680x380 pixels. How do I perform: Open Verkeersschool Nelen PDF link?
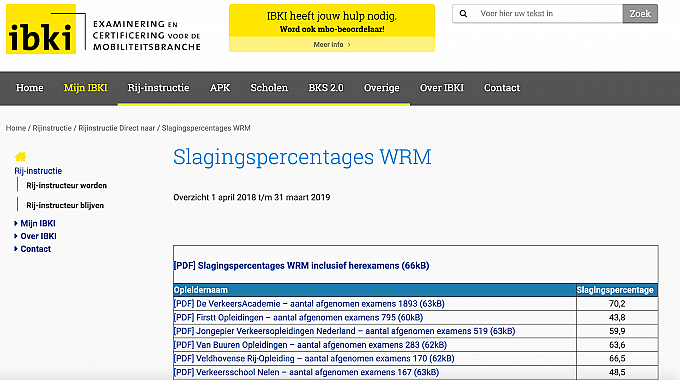pos(306,372)
